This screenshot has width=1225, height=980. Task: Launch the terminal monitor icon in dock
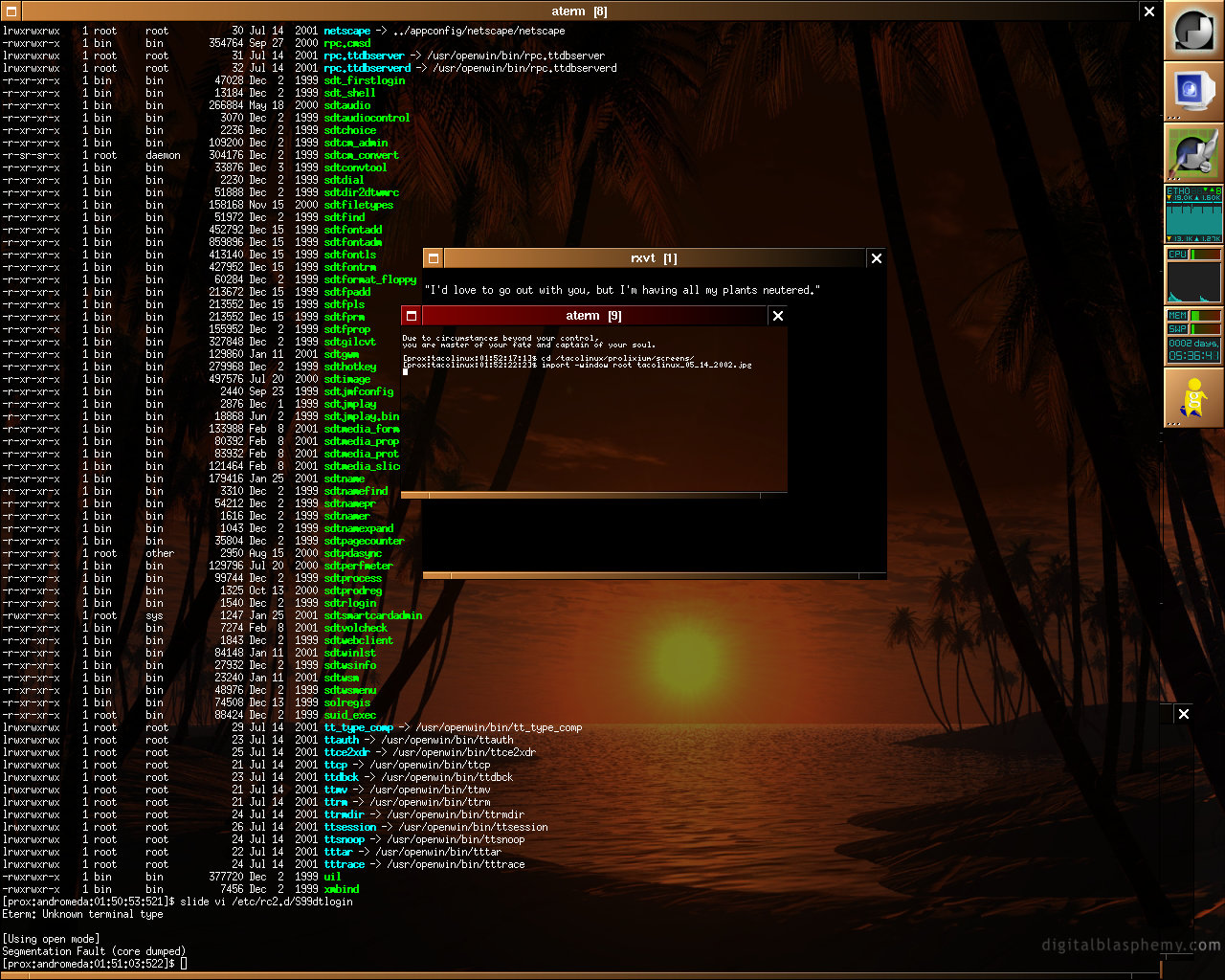point(1193,92)
